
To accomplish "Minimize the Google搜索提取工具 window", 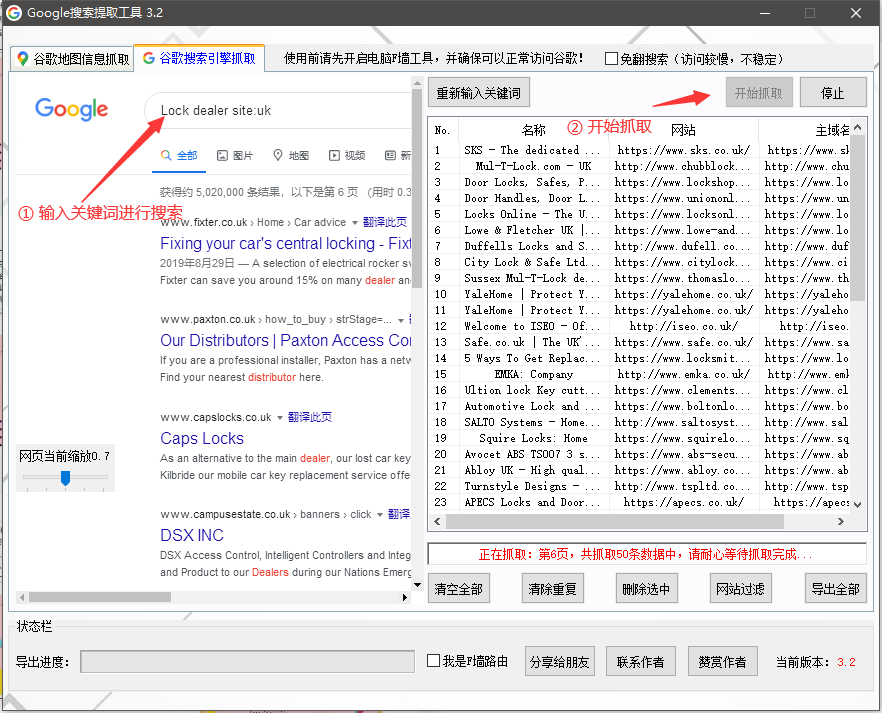I will click(765, 13).
